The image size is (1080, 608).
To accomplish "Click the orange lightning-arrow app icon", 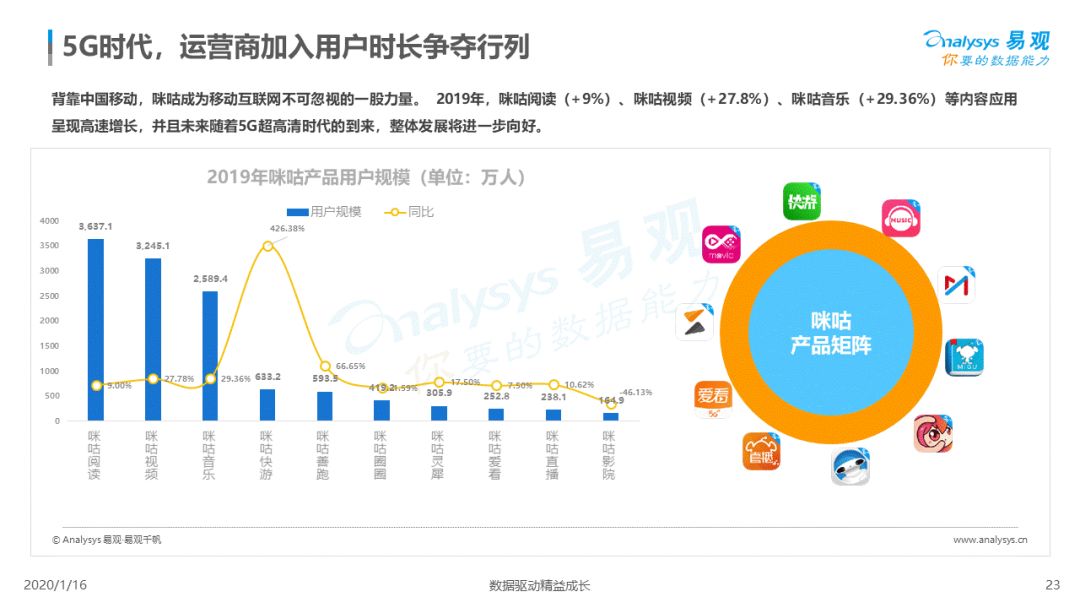I will (694, 322).
